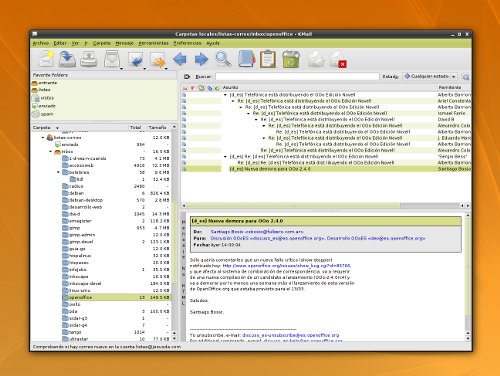Open the Preferencias menu

187,43
